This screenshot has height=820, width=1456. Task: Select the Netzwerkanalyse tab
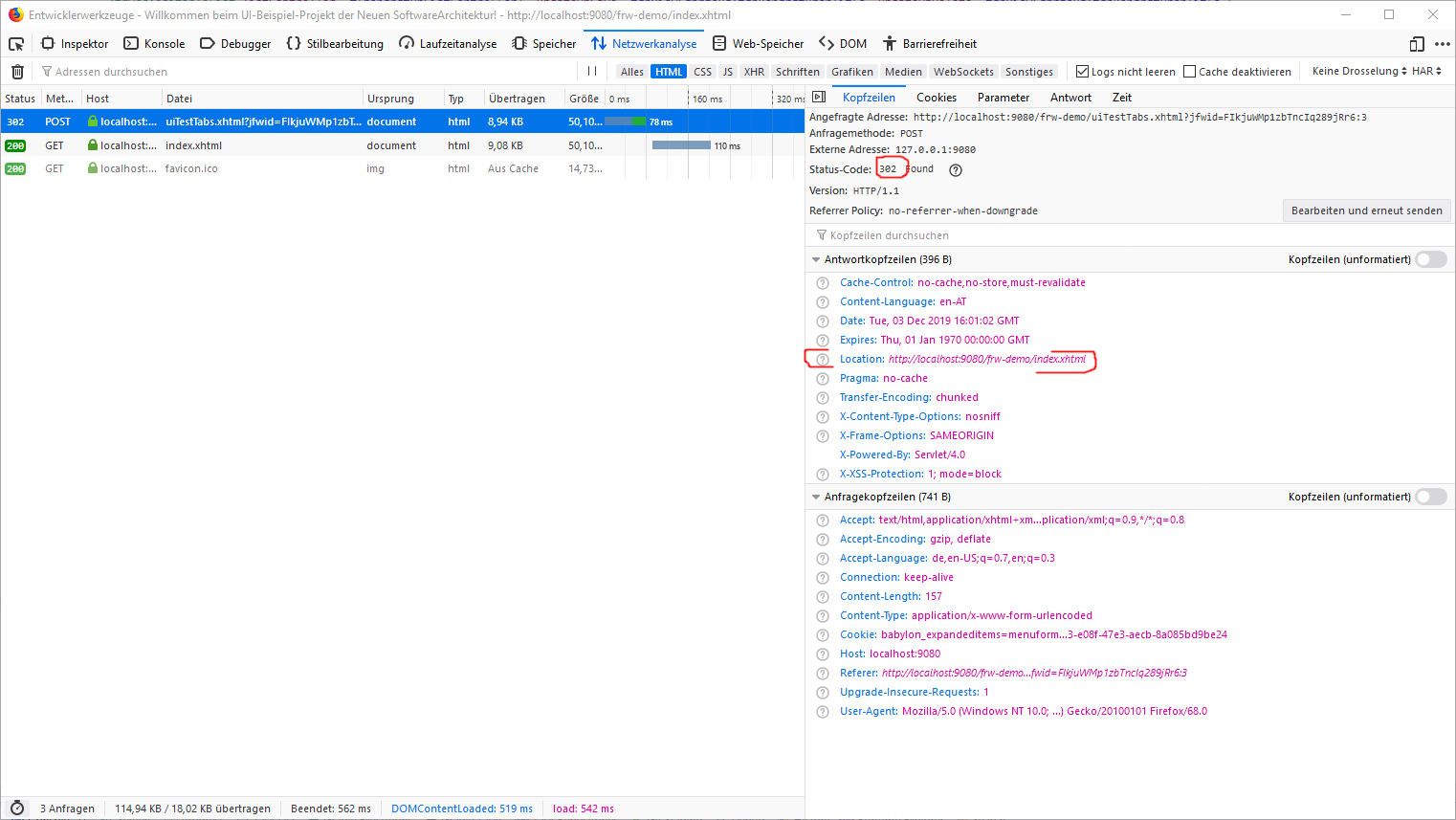click(644, 44)
